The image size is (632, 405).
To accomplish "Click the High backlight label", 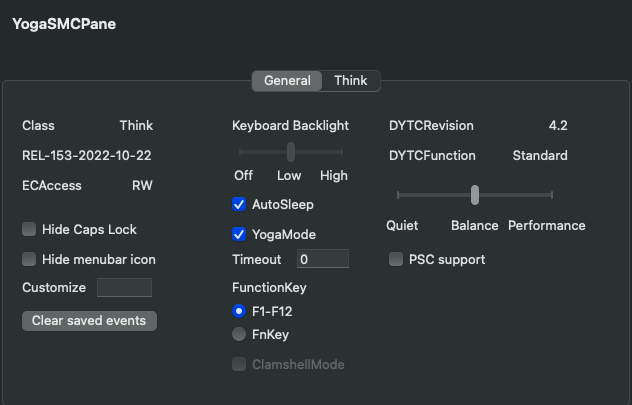I will tap(334, 176).
